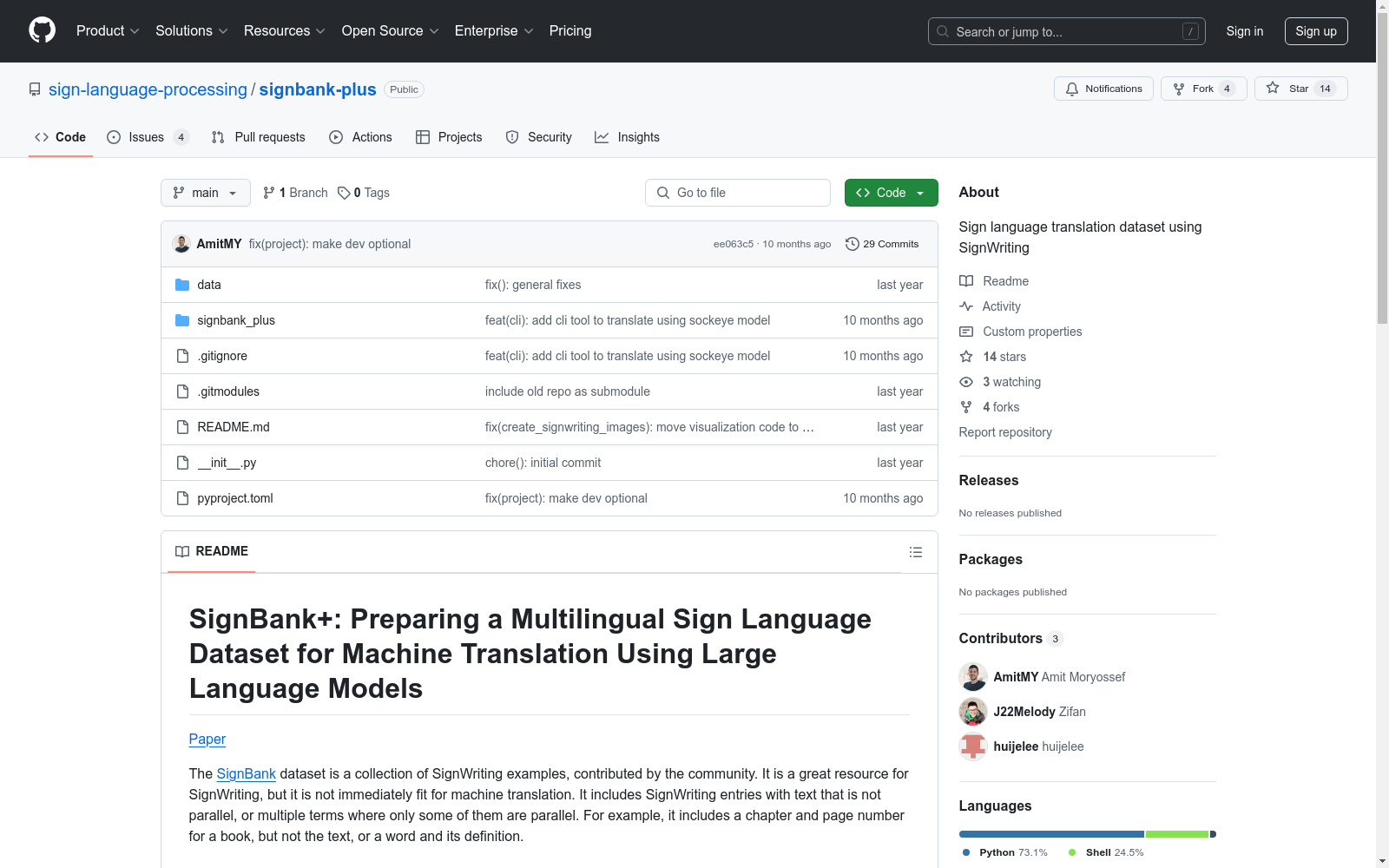Click the Report repository link
Viewport: 1389px width, 868px height.
click(1005, 432)
